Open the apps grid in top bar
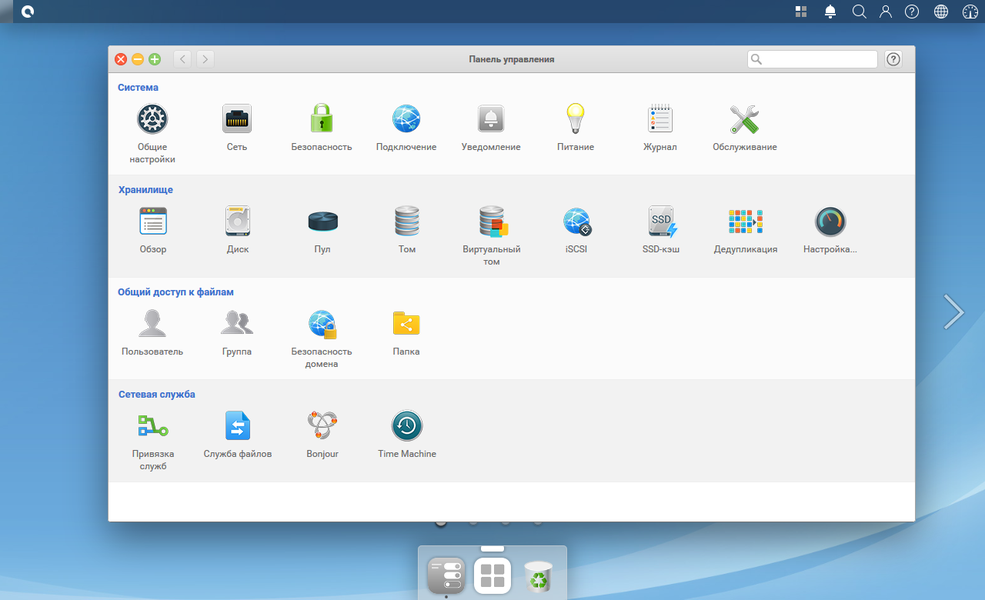The width and height of the screenshot is (985, 600). tap(801, 11)
